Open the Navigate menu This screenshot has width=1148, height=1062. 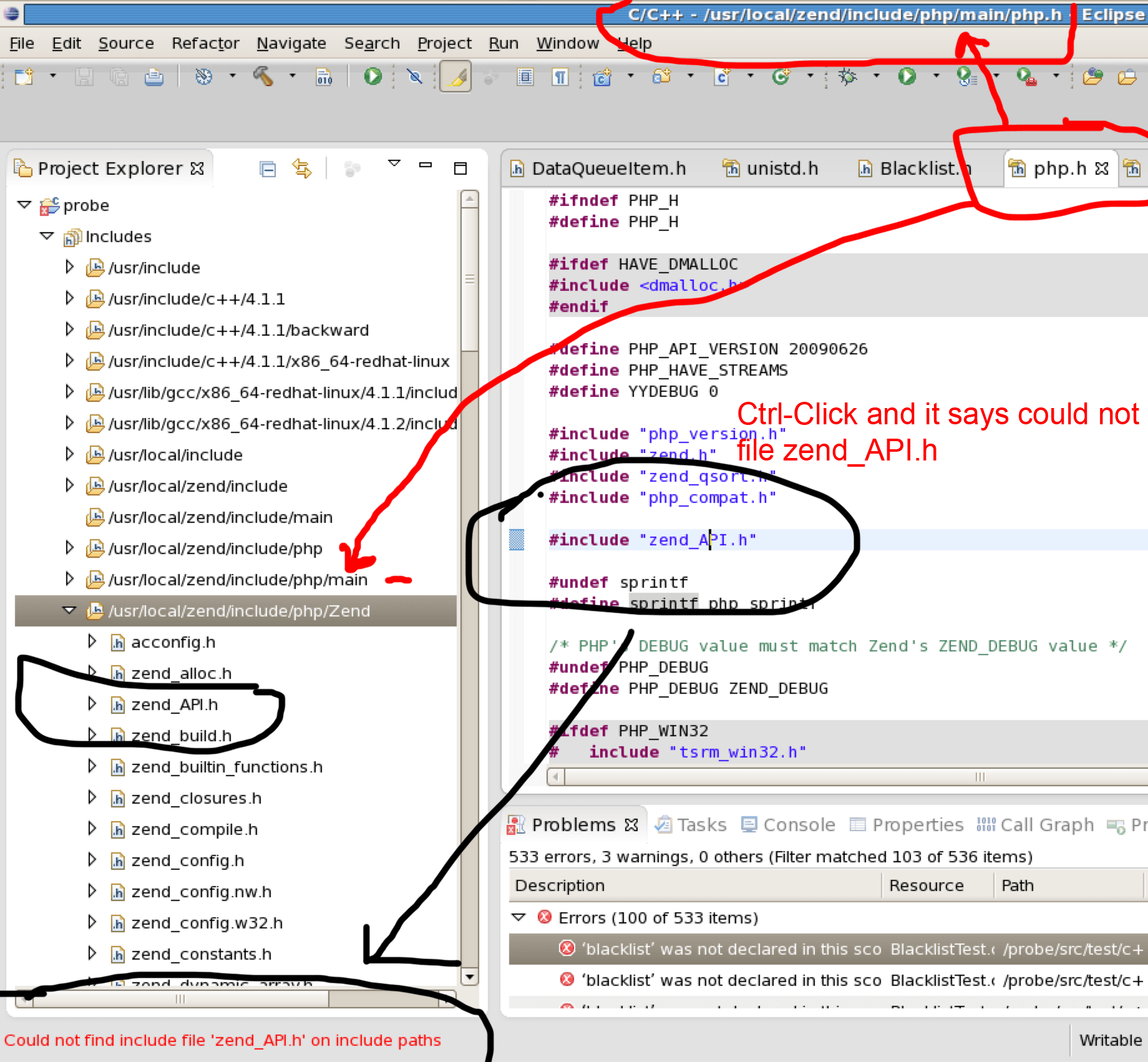pyautogui.click(x=291, y=43)
